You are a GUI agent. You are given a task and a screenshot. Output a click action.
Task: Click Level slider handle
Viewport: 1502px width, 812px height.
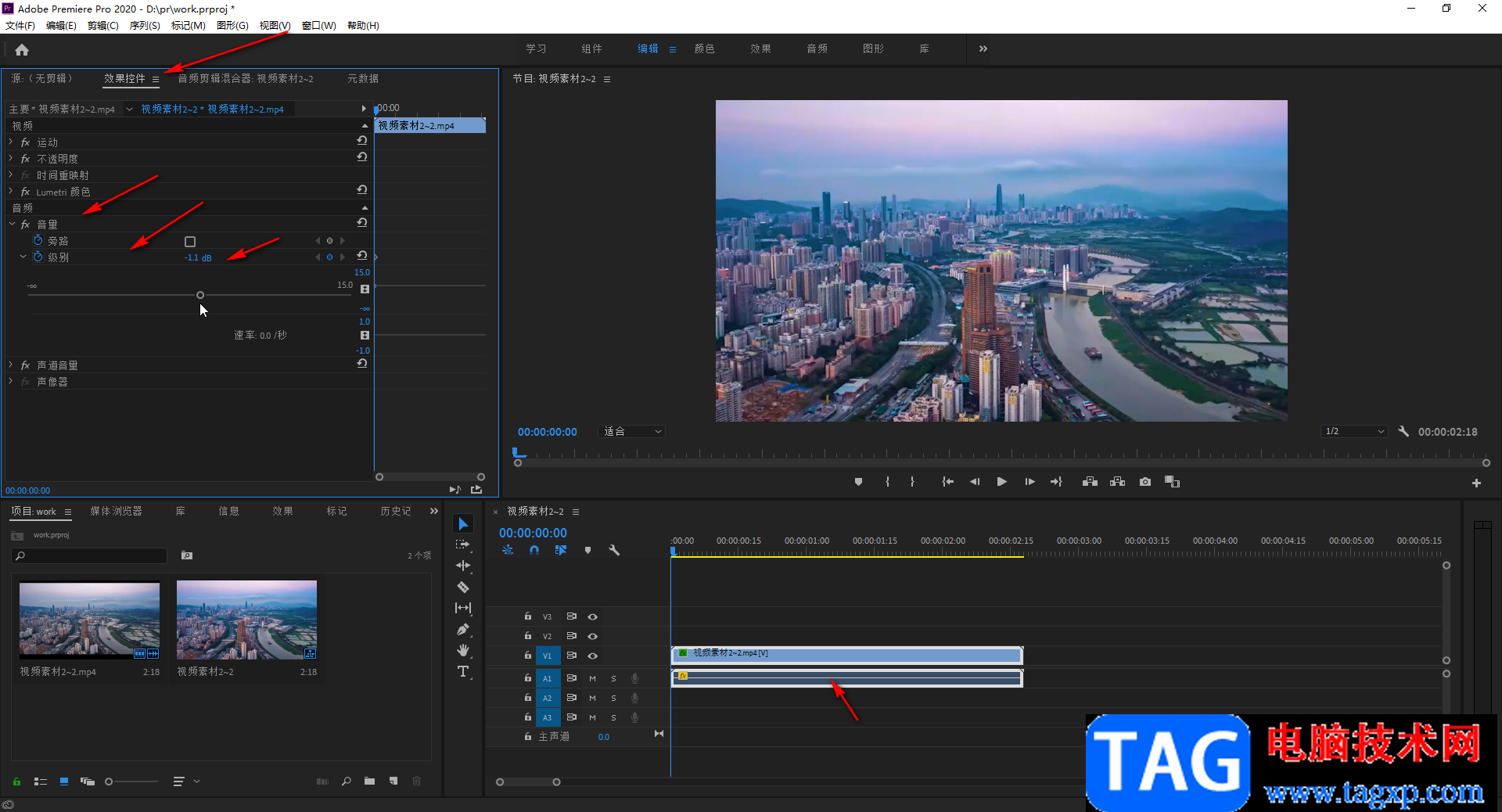tap(200, 295)
